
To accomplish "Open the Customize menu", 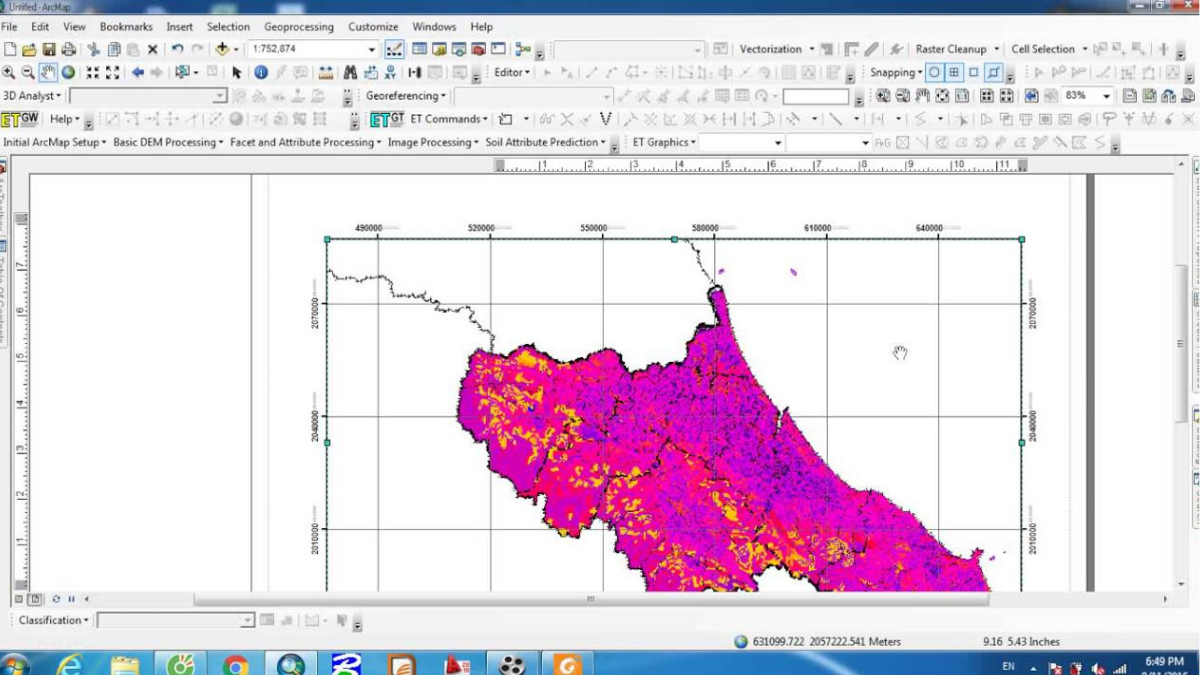I will click(x=373, y=27).
